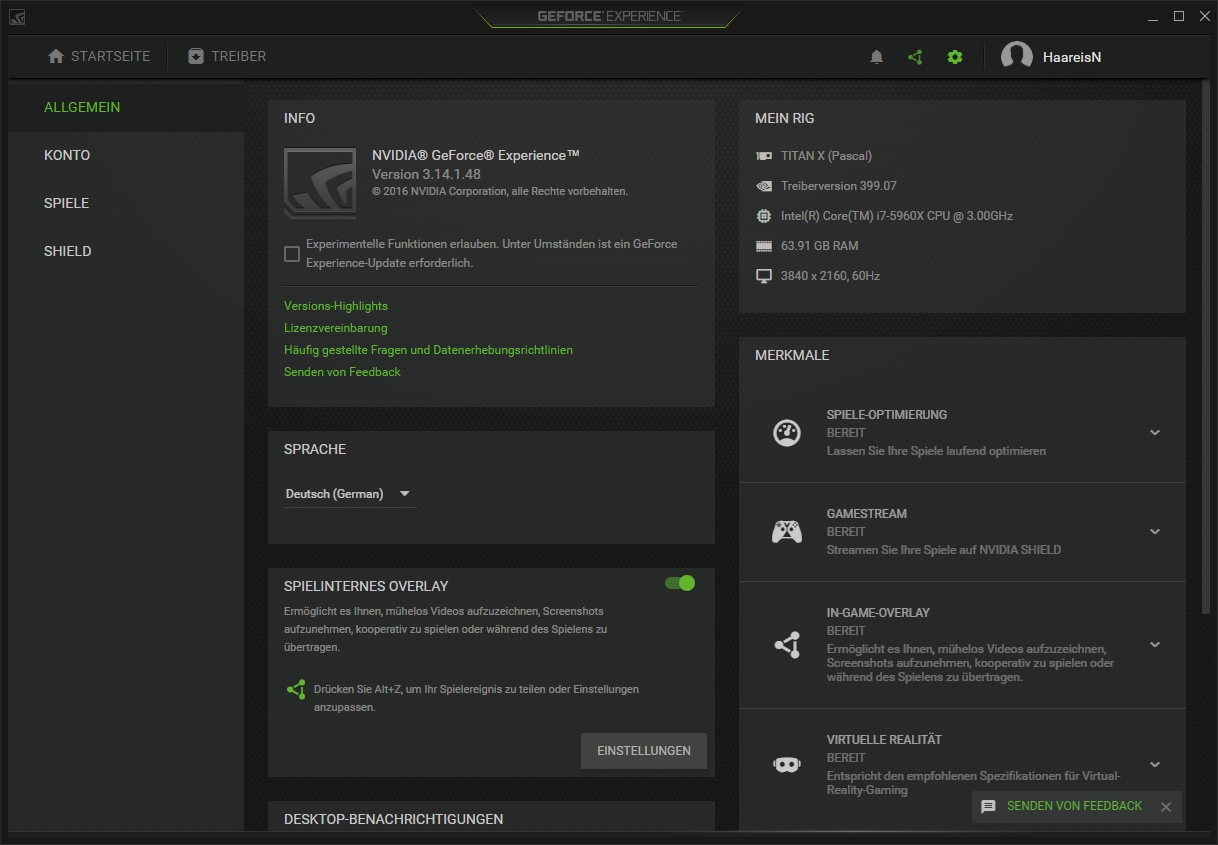Viewport: 1218px width, 845px height.
Task: Expand the Spiele-Optimierung feature row
Action: (x=1155, y=433)
